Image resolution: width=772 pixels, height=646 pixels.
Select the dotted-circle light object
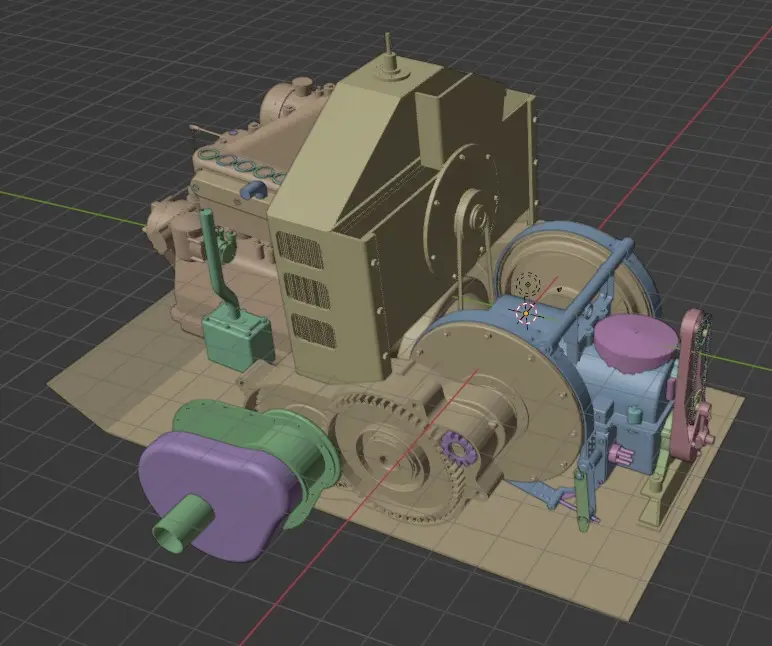528,284
